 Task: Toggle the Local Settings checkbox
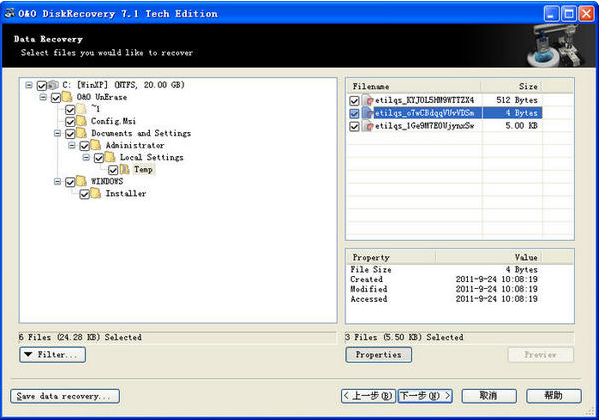pyautogui.click(x=99, y=158)
